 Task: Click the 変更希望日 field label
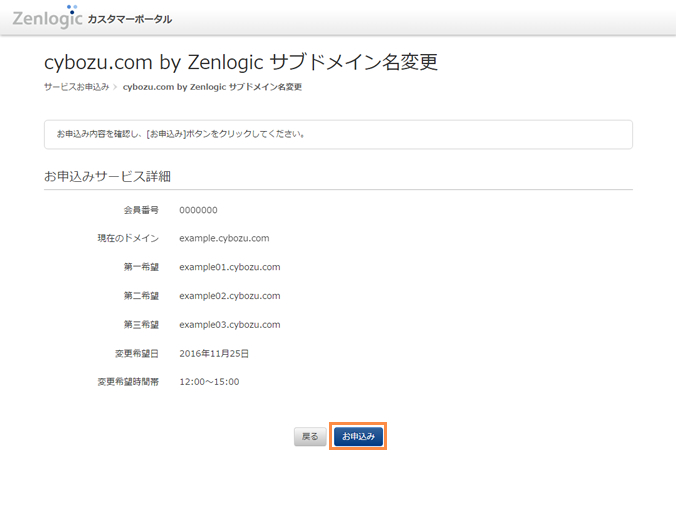136,353
